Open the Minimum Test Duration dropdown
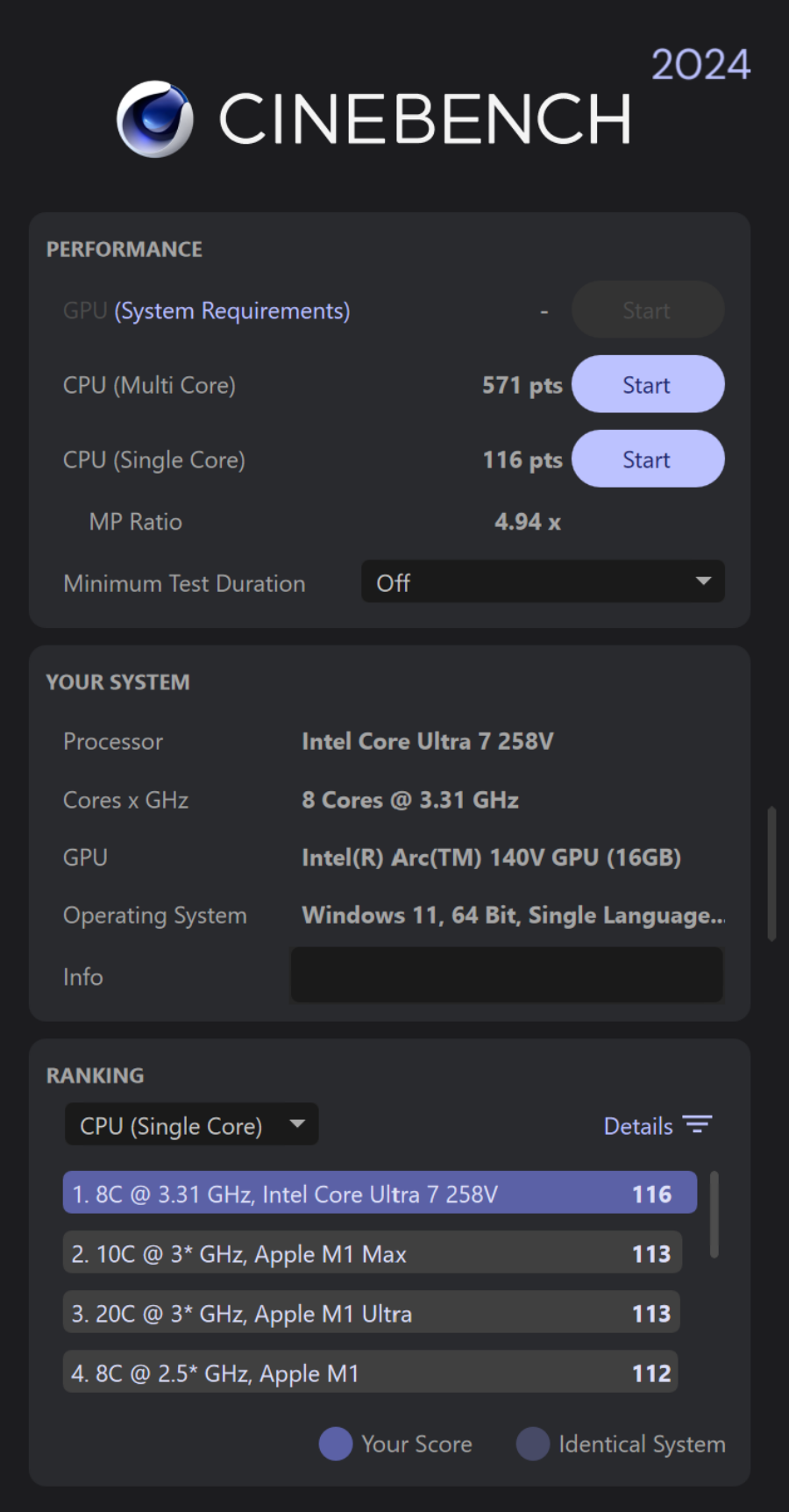The image size is (789, 1512). click(543, 582)
